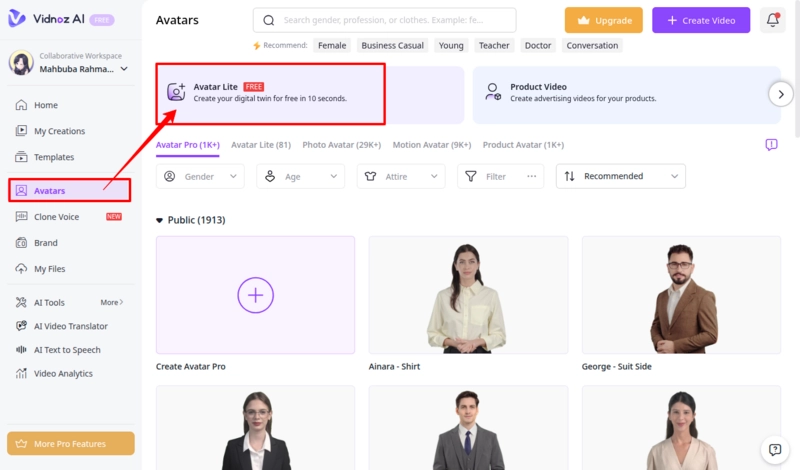Image resolution: width=800 pixels, height=470 pixels.
Task: Select the Female recommended tag
Action: coord(332,45)
